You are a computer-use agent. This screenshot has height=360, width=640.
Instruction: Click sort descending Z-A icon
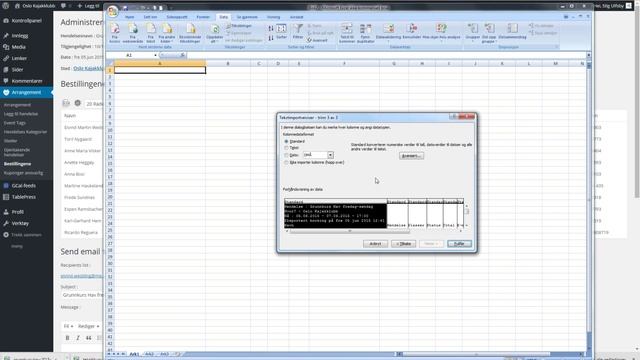coord(271,38)
